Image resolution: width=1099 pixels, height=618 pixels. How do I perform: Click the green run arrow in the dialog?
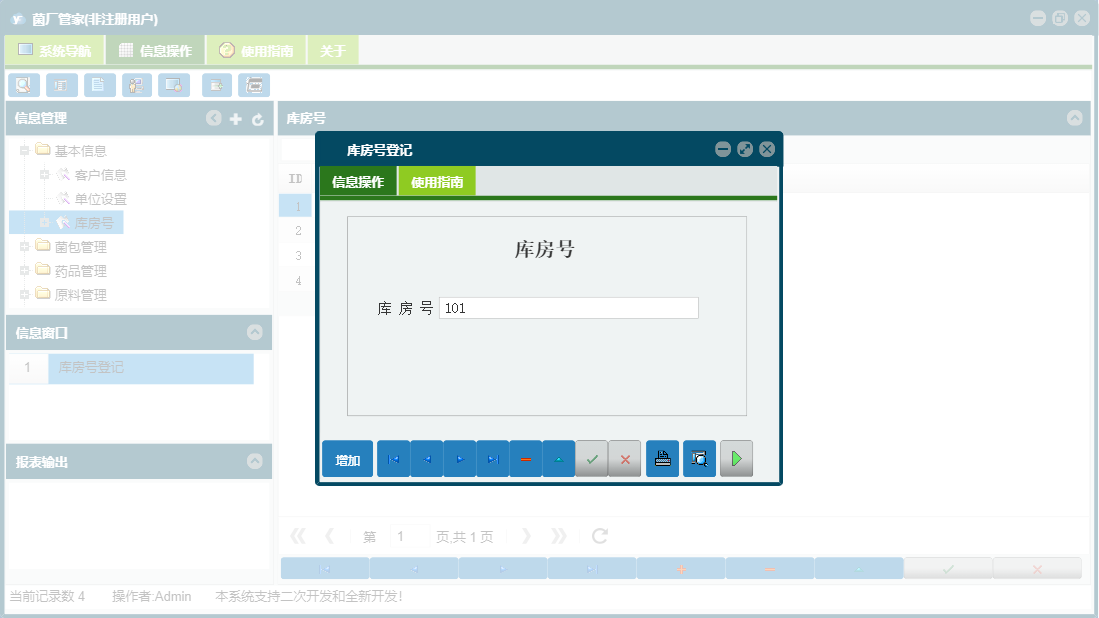736,458
